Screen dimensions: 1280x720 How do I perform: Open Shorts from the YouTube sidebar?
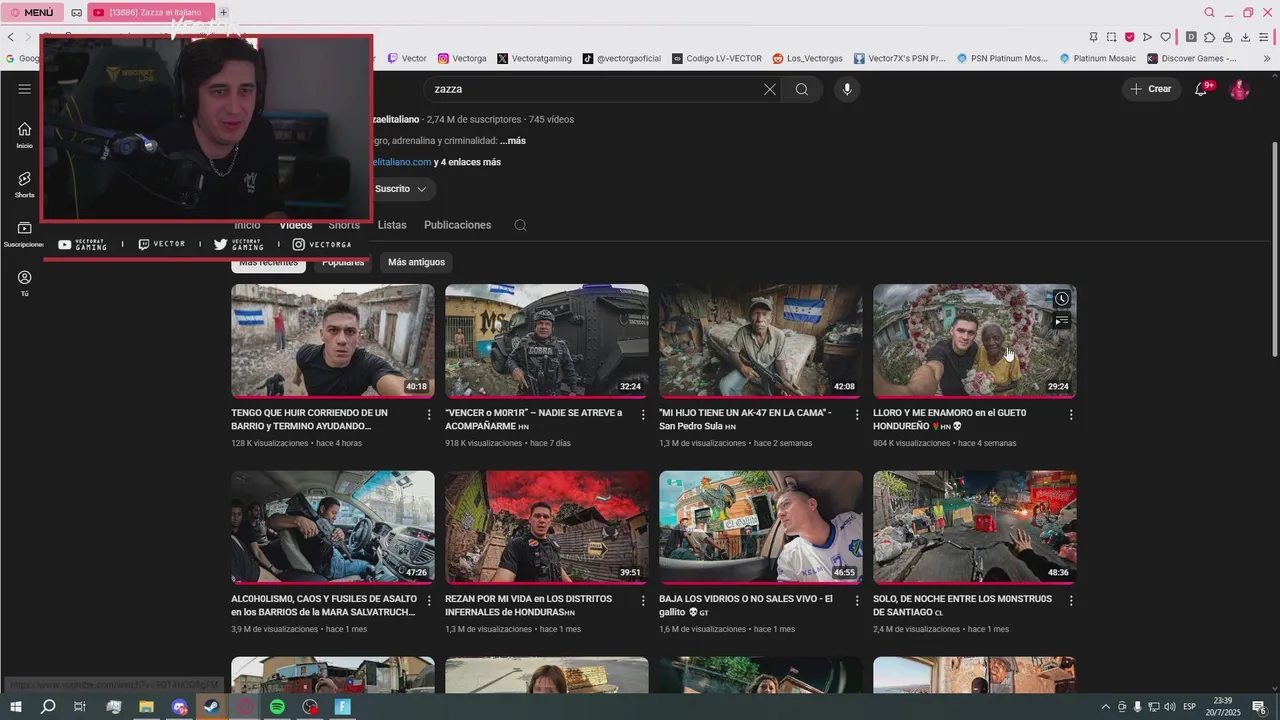[x=24, y=184]
